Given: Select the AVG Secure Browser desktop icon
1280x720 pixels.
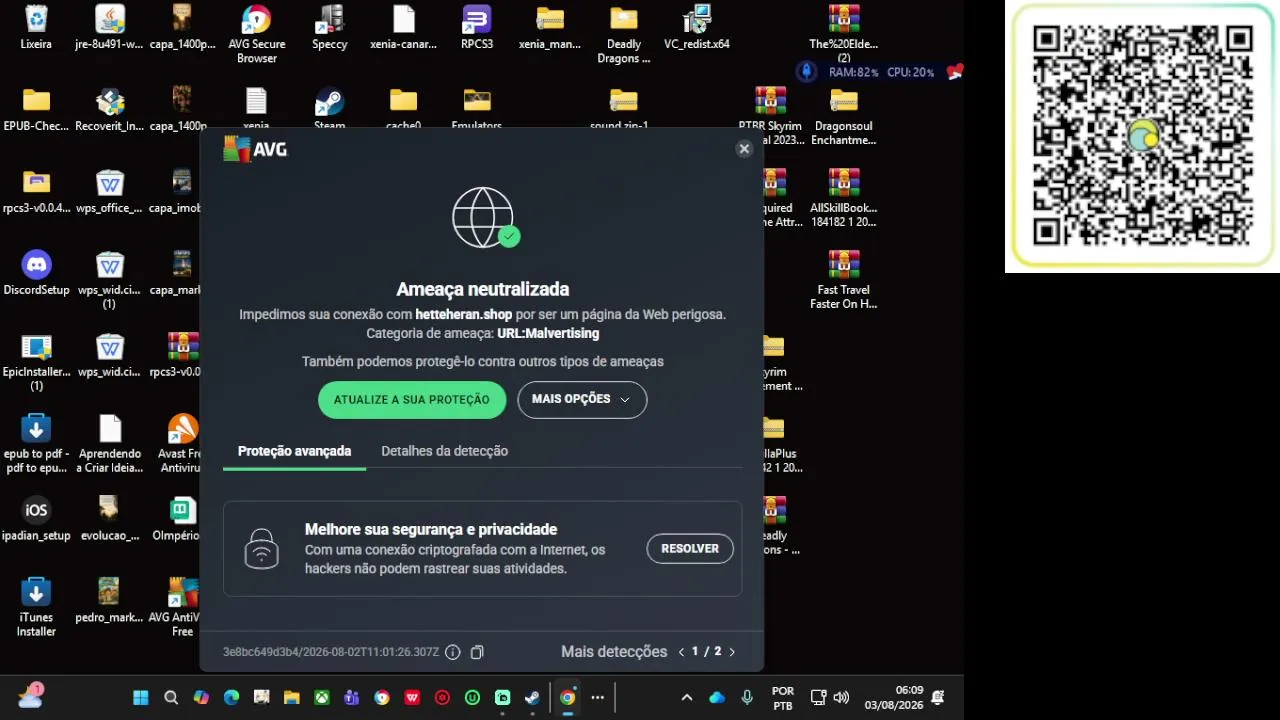Looking at the screenshot, I should 257,34.
